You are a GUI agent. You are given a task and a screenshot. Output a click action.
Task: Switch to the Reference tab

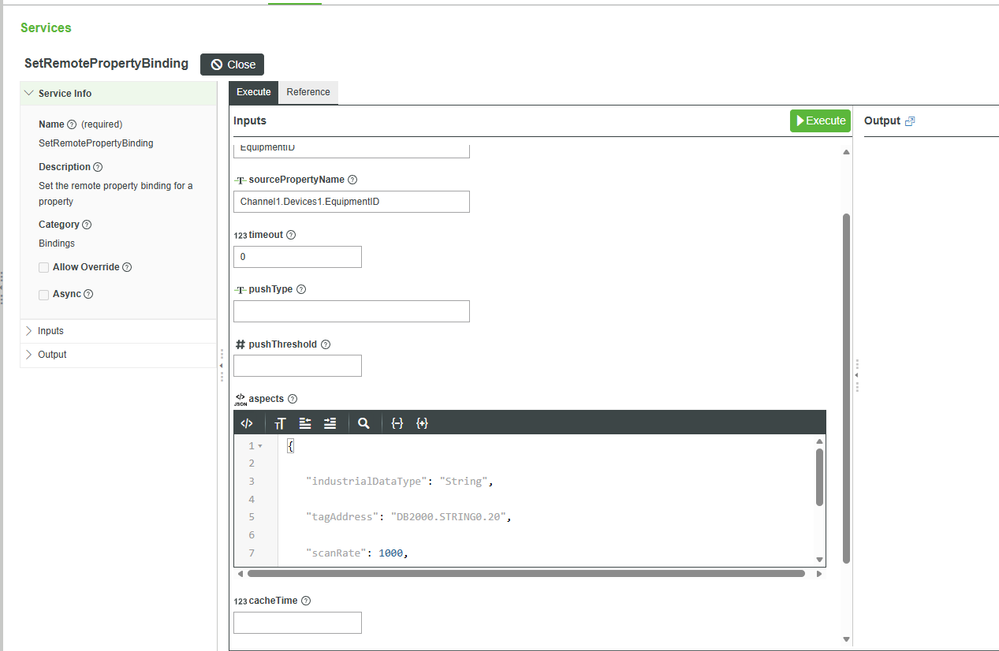(308, 92)
